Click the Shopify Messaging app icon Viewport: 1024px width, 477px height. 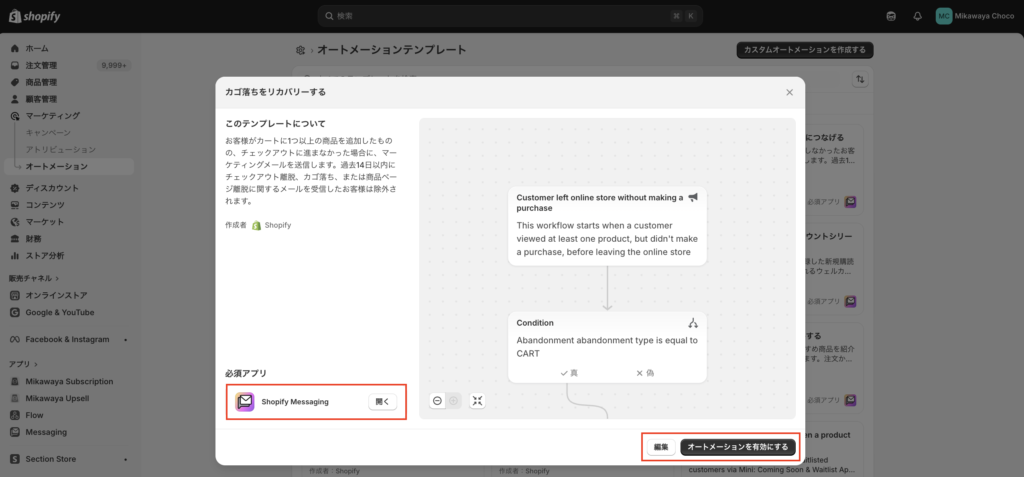click(x=245, y=402)
